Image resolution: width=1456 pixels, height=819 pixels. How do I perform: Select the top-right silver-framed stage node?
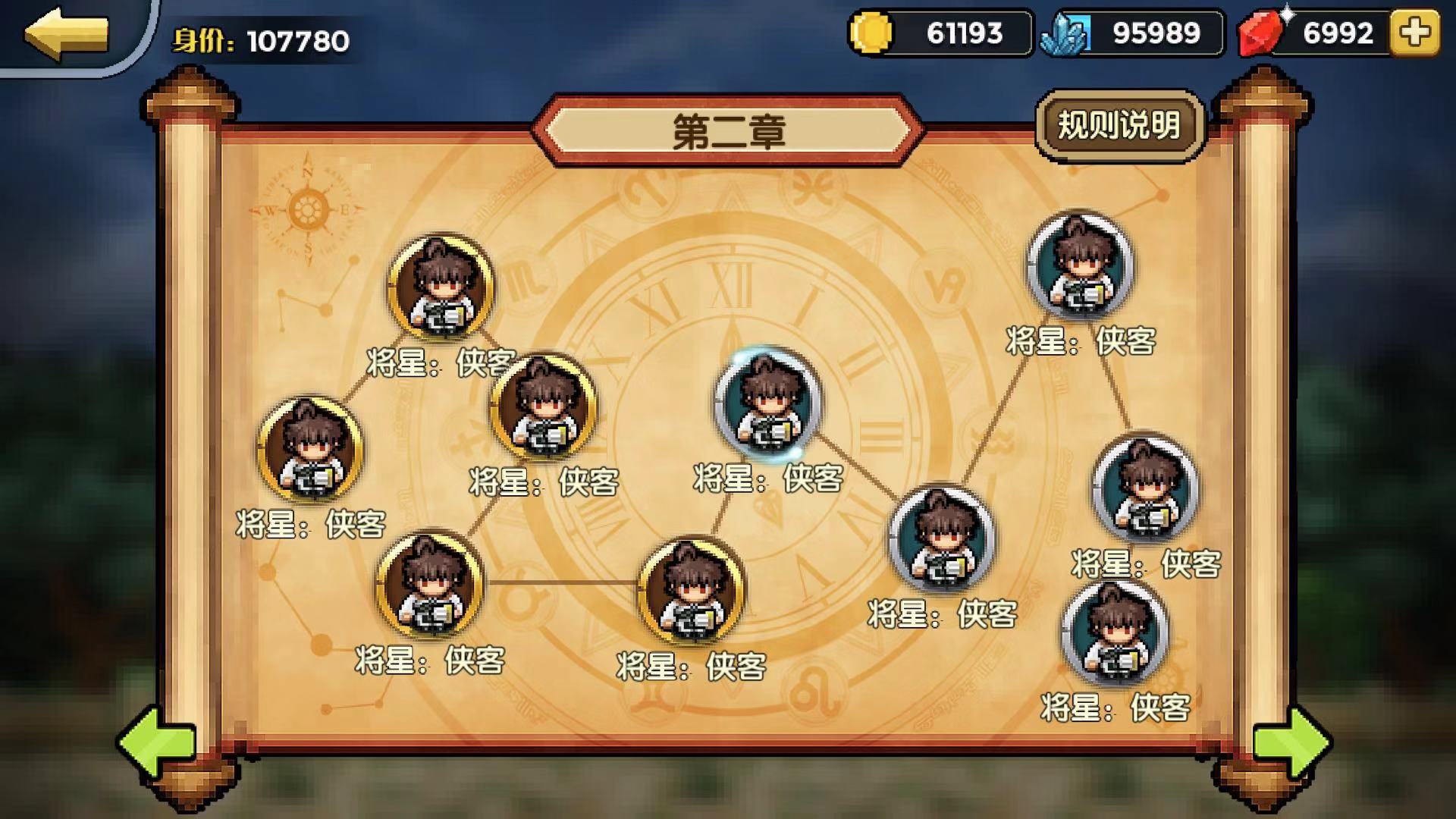coord(1081,266)
